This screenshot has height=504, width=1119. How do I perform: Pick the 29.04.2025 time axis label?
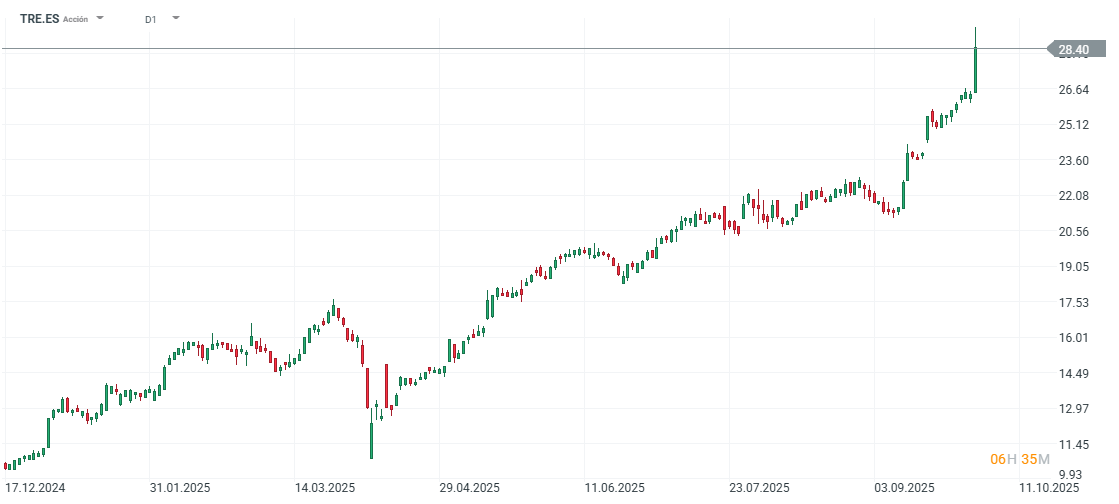coord(469,488)
